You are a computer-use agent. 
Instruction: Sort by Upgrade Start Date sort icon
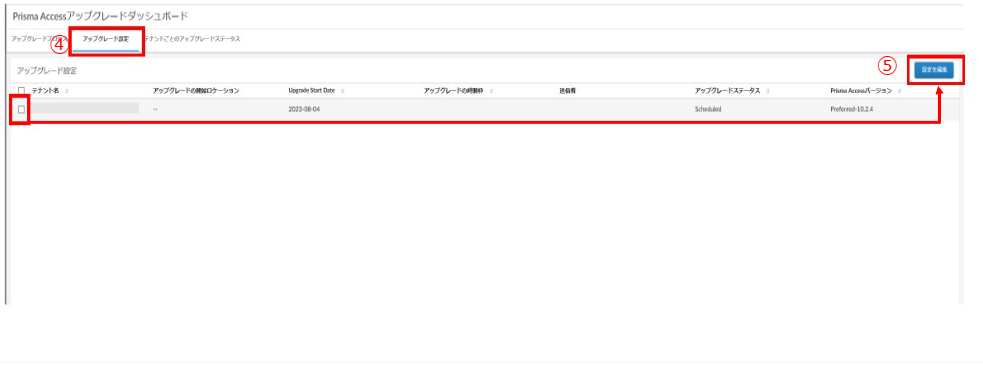(342, 91)
